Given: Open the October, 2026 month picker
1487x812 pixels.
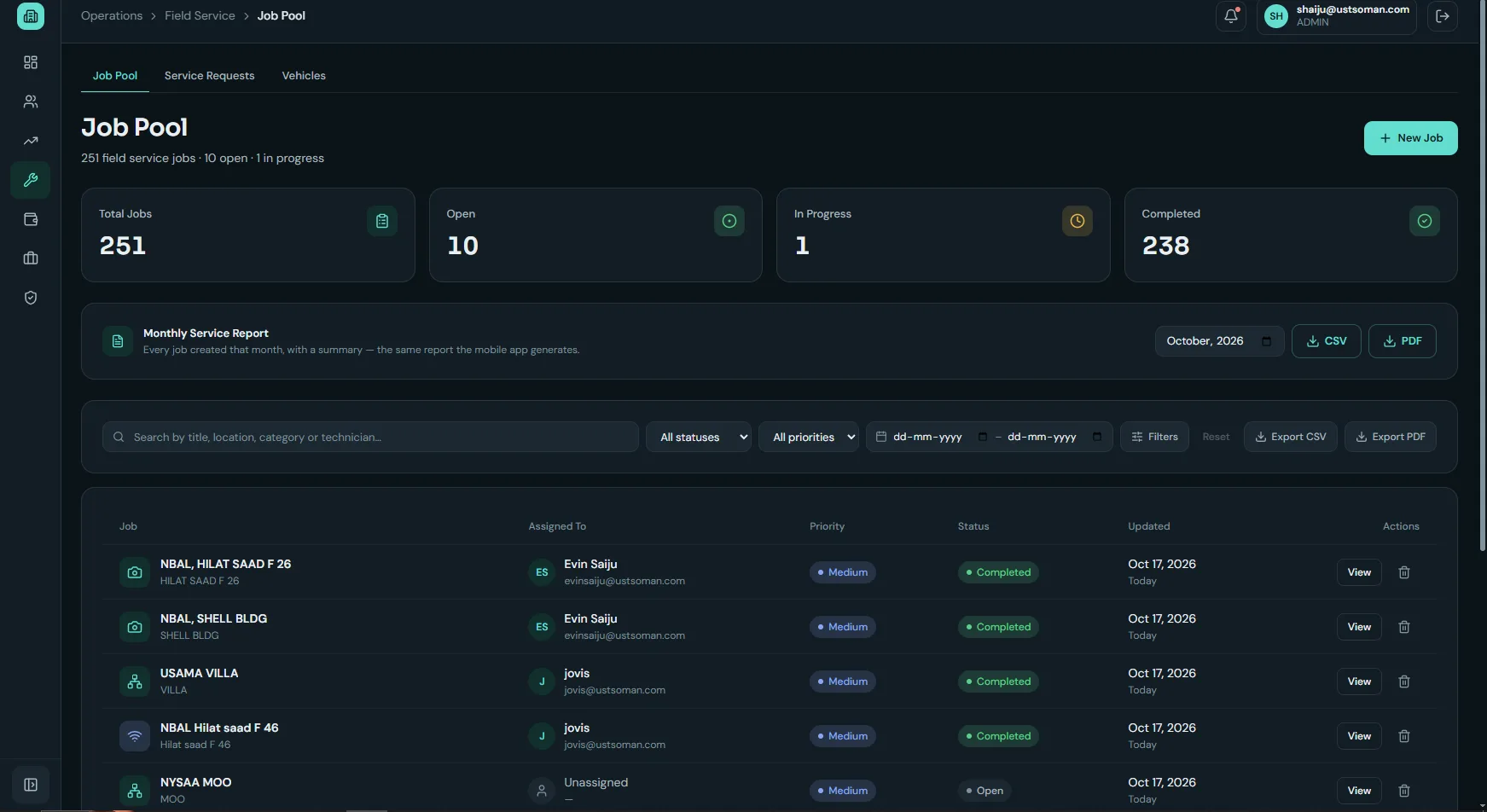Looking at the screenshot, I should click(x=1219, y=341).
